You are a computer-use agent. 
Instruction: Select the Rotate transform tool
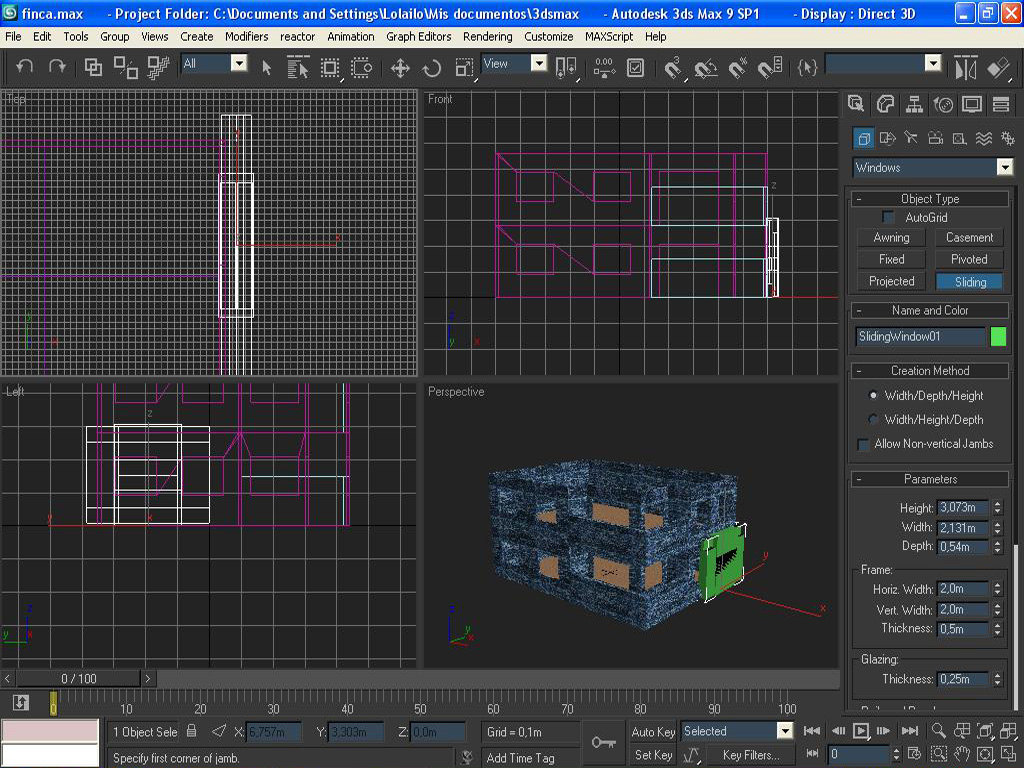pyautogui.click(x=432, y=68)
